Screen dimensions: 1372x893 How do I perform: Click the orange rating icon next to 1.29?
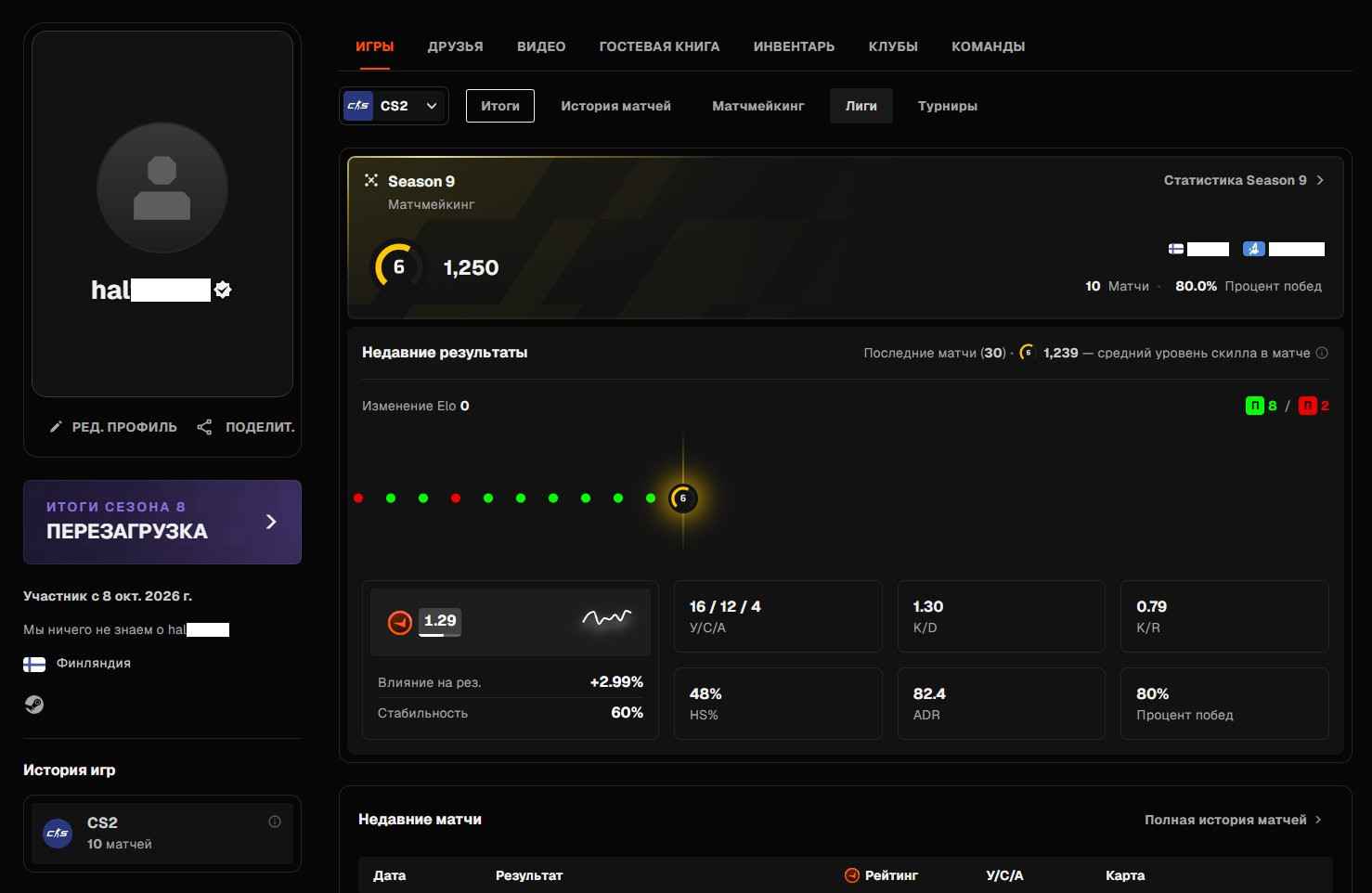pos(400,622)
